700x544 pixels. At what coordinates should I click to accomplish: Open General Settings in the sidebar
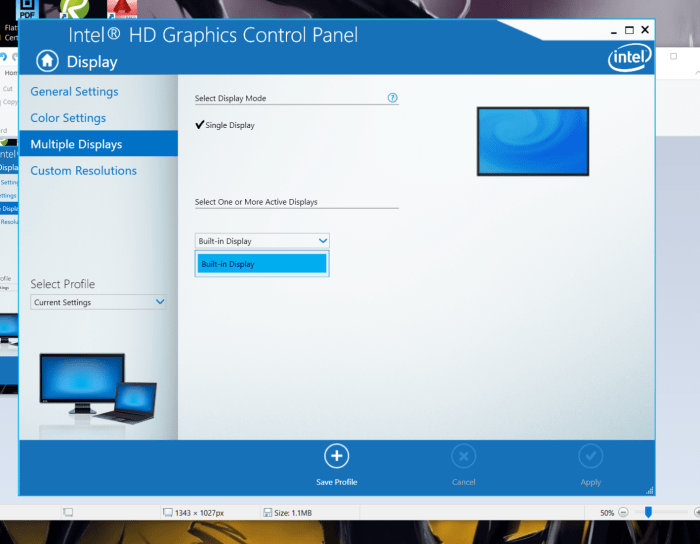75,91
